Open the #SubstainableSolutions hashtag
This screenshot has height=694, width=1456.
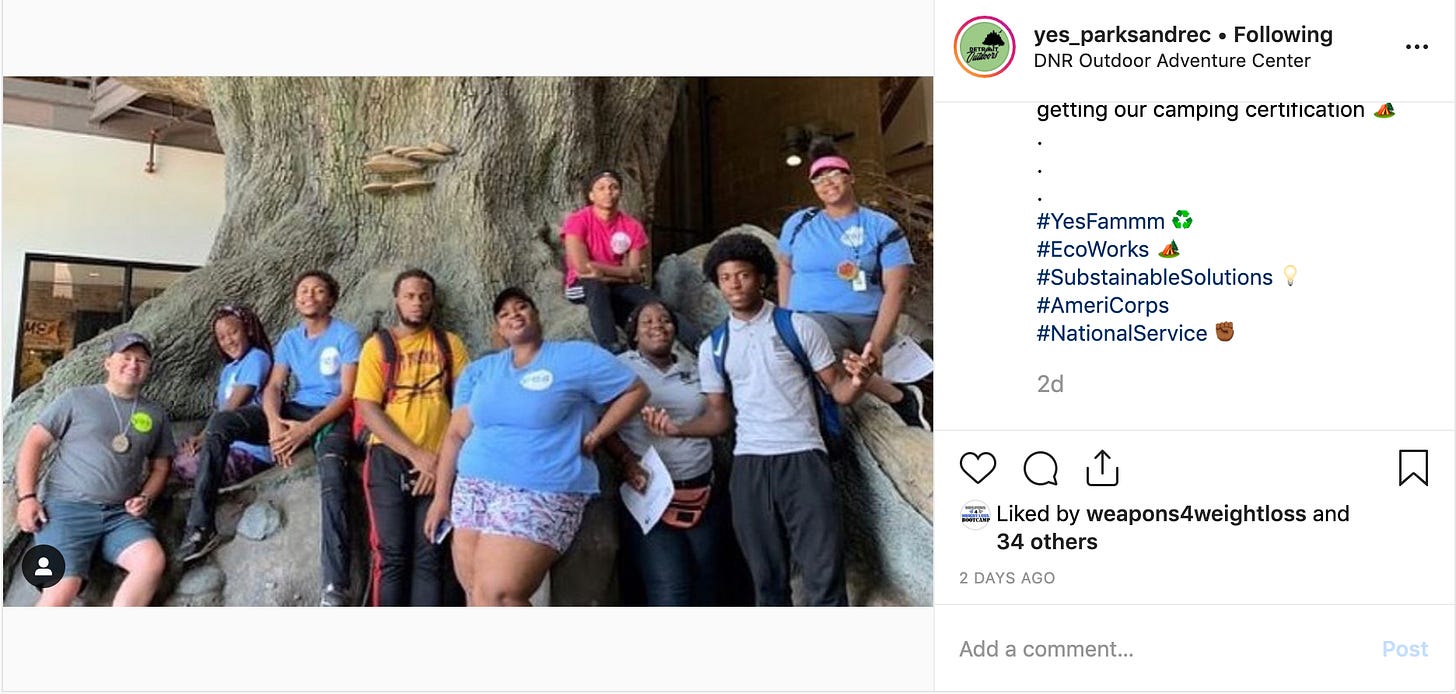pyautogui.click(x=1154, y=277)
